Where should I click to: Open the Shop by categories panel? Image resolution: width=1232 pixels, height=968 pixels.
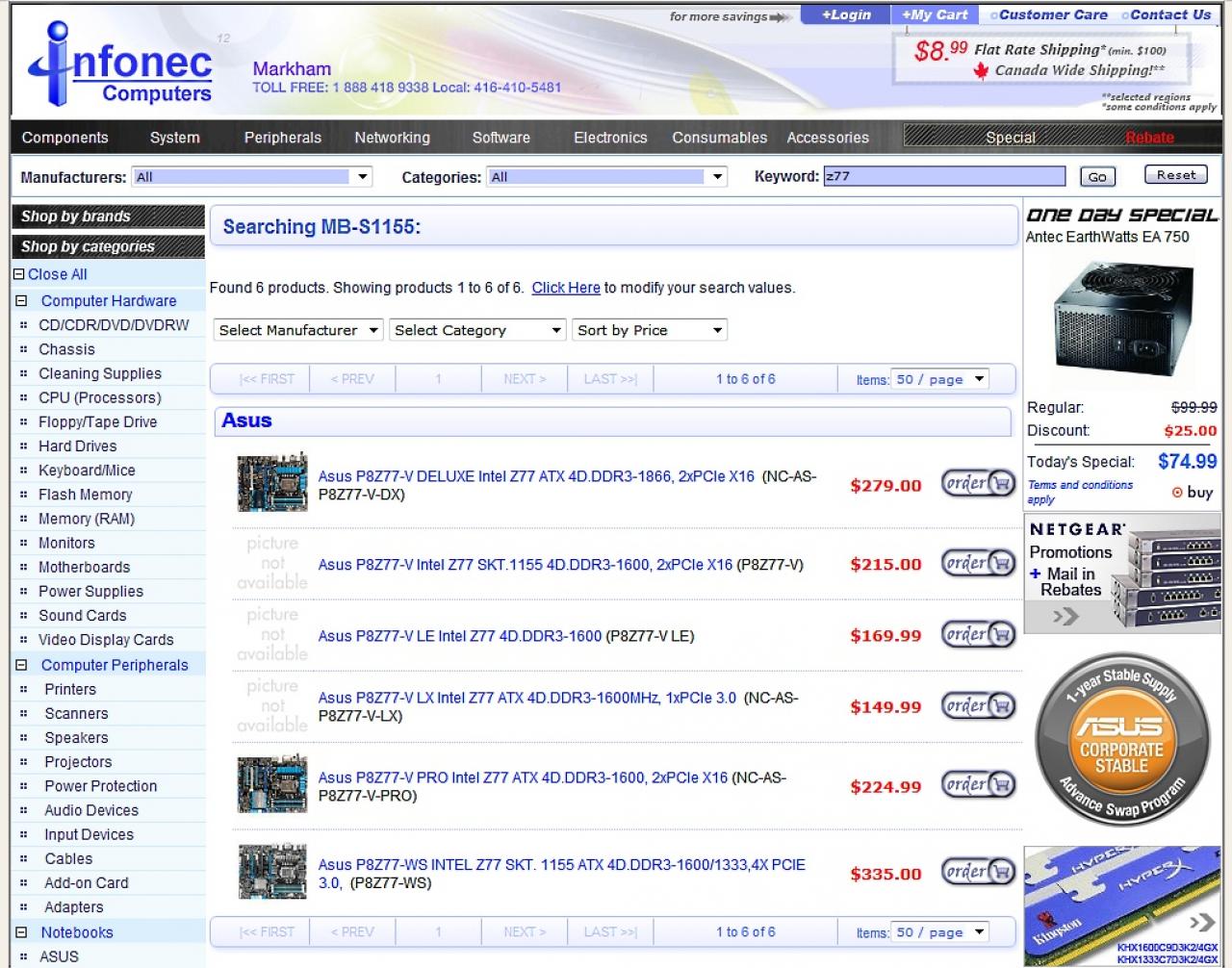click(108, 246)
